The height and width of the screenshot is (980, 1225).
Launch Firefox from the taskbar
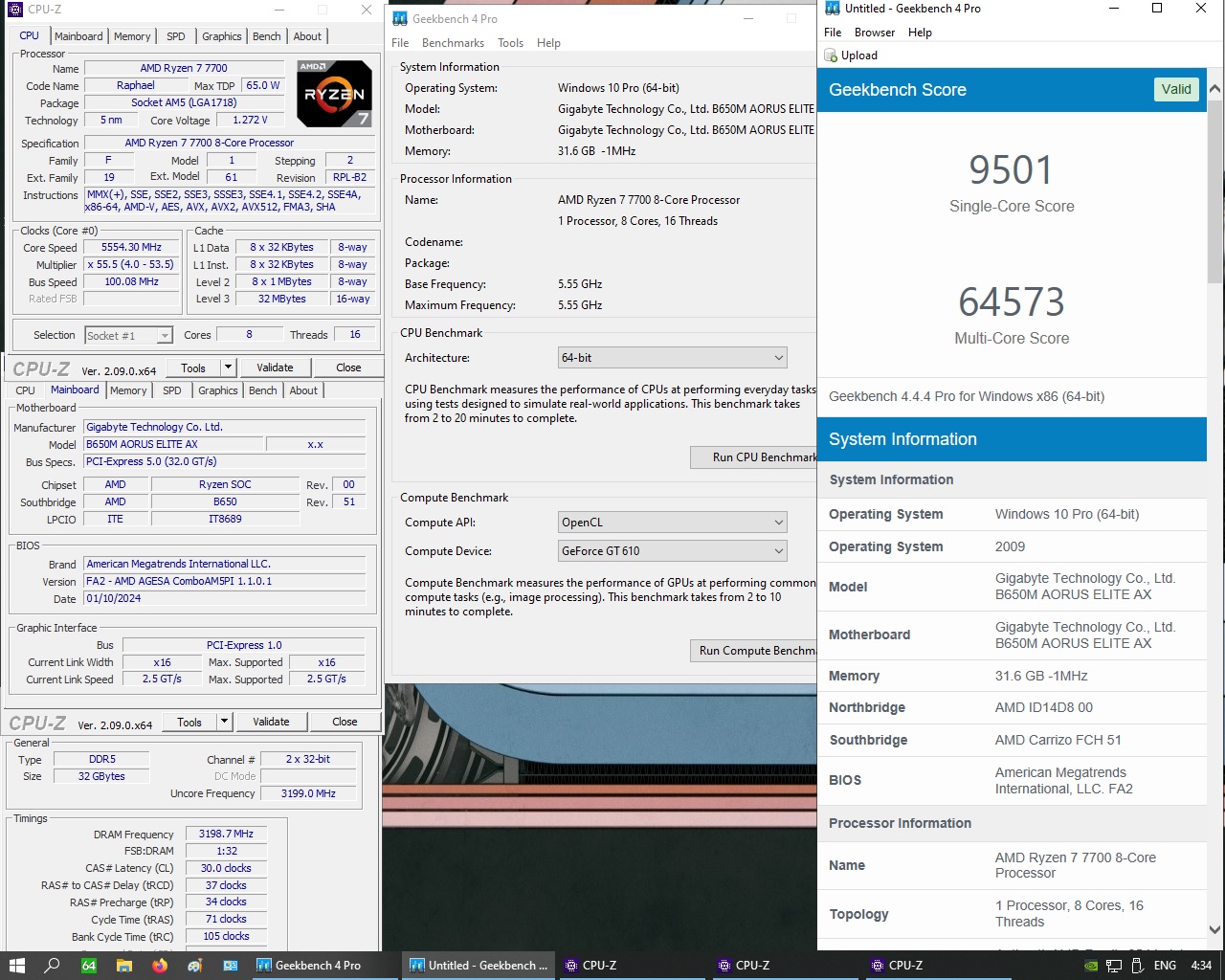coord(160,966)
